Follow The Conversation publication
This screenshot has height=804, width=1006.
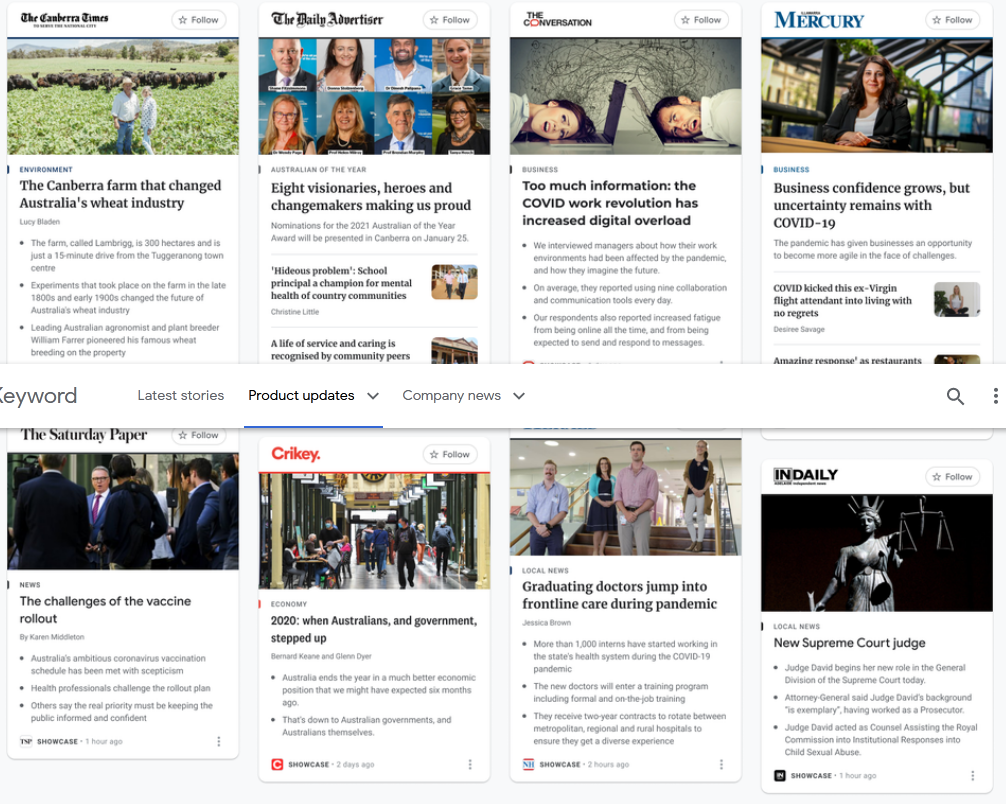pyautogui.click(x=700, y=20)
